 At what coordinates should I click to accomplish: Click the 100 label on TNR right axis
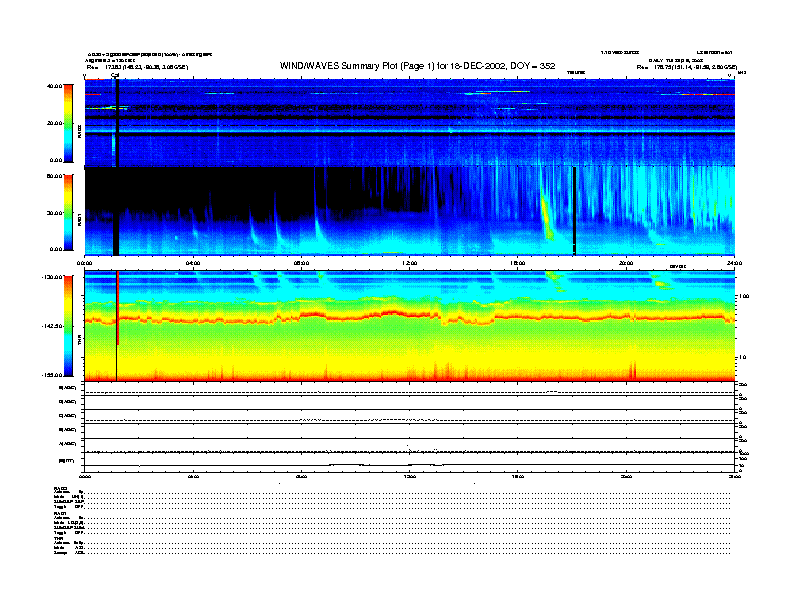(x=744, y=296)
